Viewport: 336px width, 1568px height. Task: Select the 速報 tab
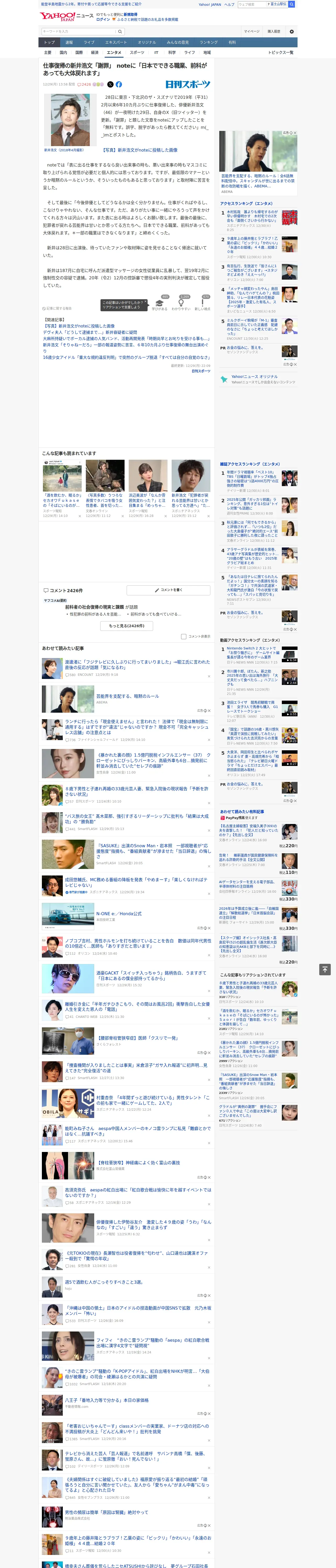point(69,43)
